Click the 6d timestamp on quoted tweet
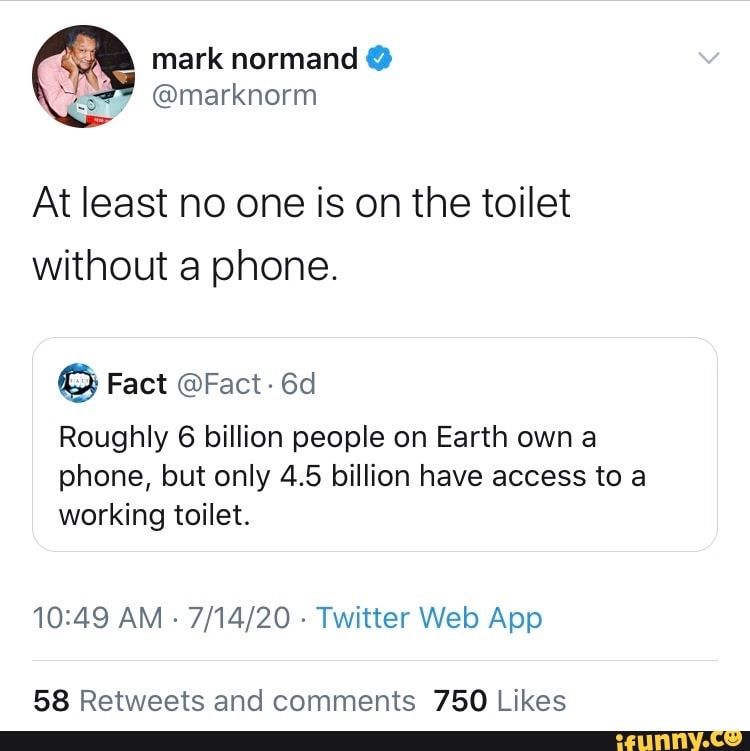The width and height of the screenshot is (750, 751). tap(298, 384)
